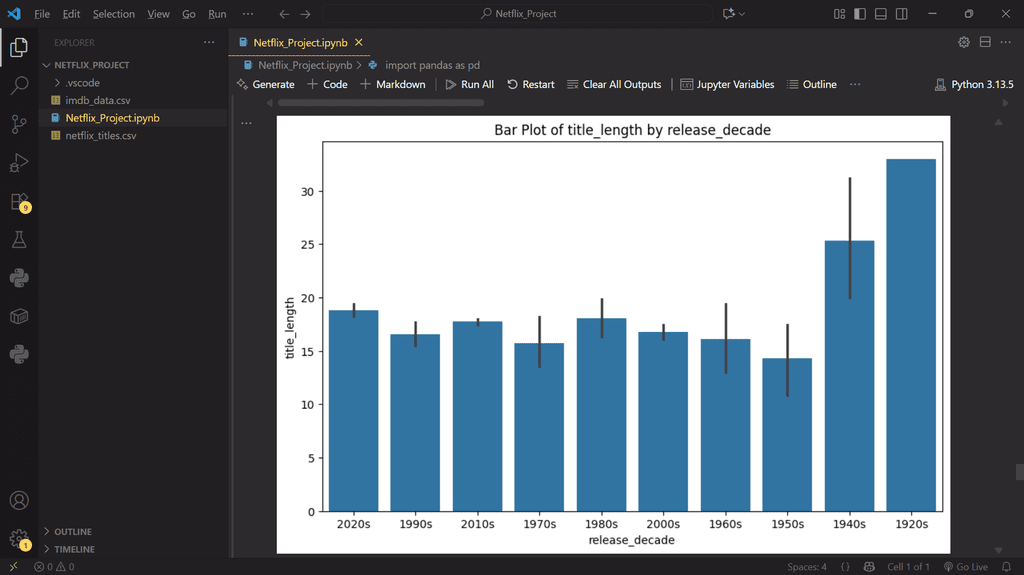This screenshot has height=575, width=1024.
Task: Click the horizontal scrollbar above the plot
Action: [380, 102]
